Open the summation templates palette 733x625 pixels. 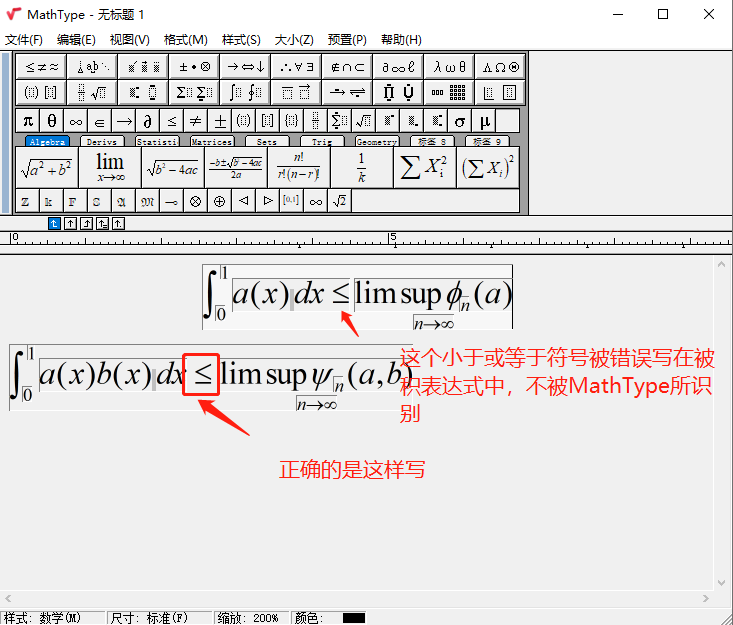[194, 92]
